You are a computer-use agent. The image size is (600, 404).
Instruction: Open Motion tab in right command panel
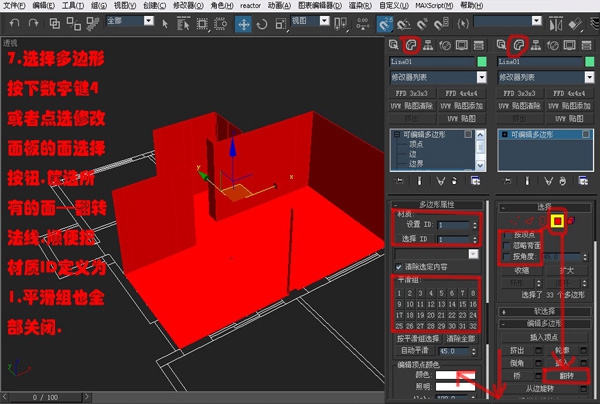tap(553, 46)
